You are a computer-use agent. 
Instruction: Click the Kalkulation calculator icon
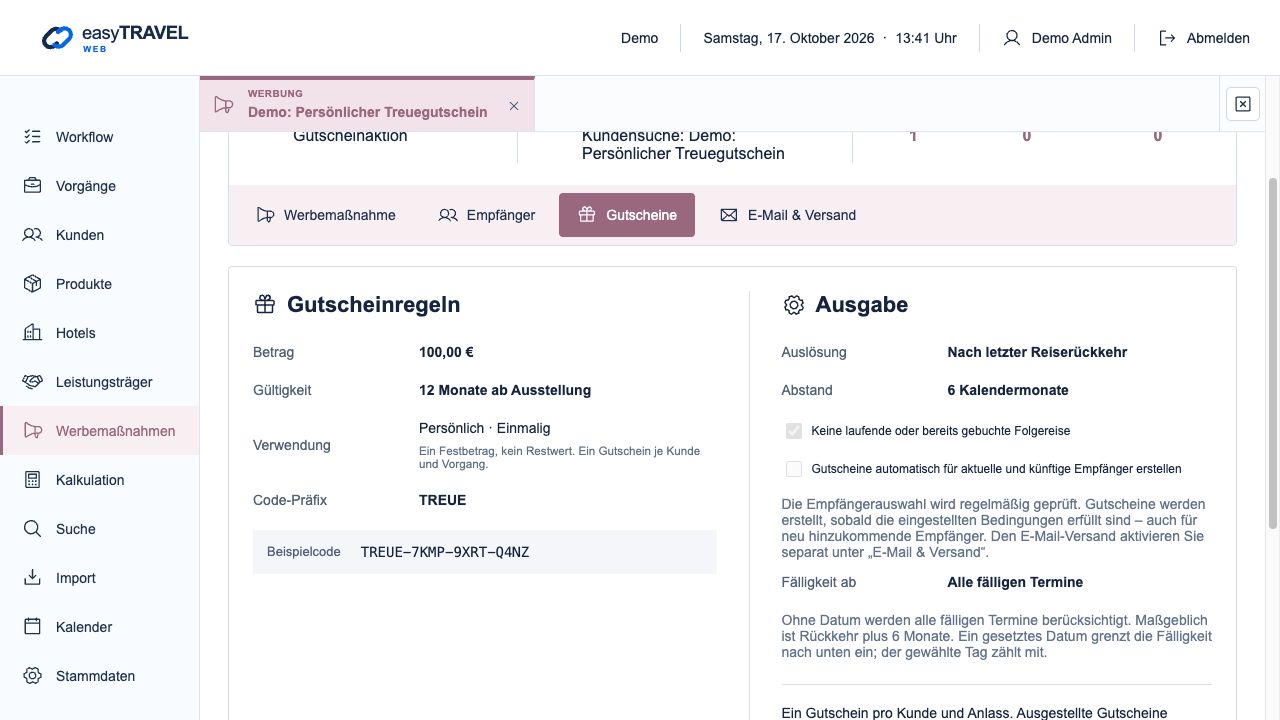(x=33, y=480)
